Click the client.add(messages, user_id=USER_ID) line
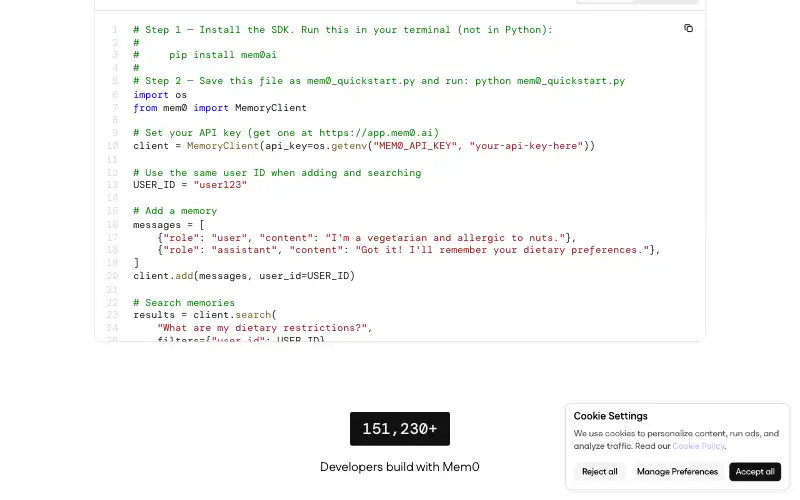 coord(244,276)
